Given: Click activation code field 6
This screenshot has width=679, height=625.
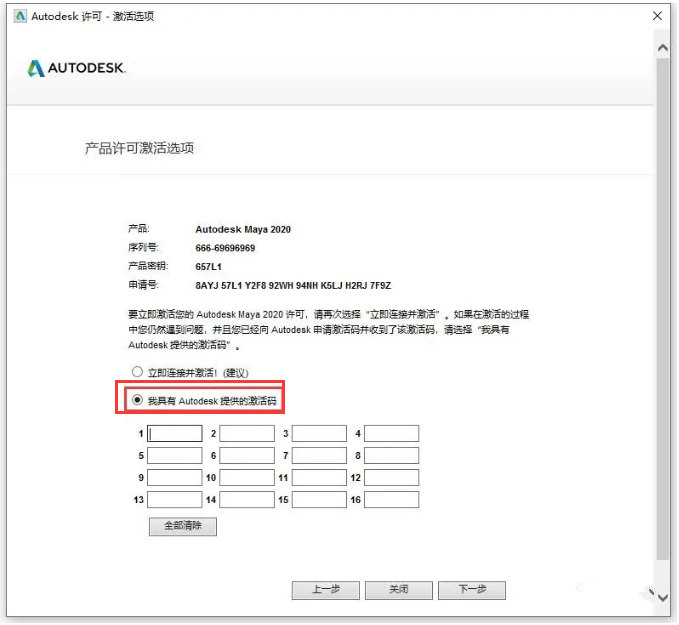Looking at the screenshot, I should [x=247, y=455].
